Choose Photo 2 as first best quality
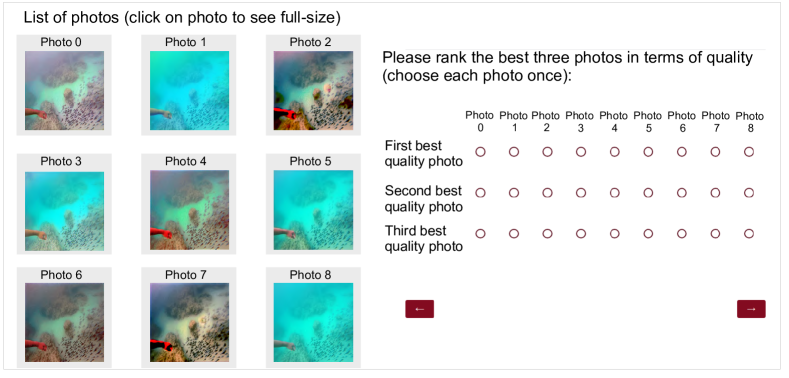The width and height of the screenshot is (789, 378). (547, 152)
